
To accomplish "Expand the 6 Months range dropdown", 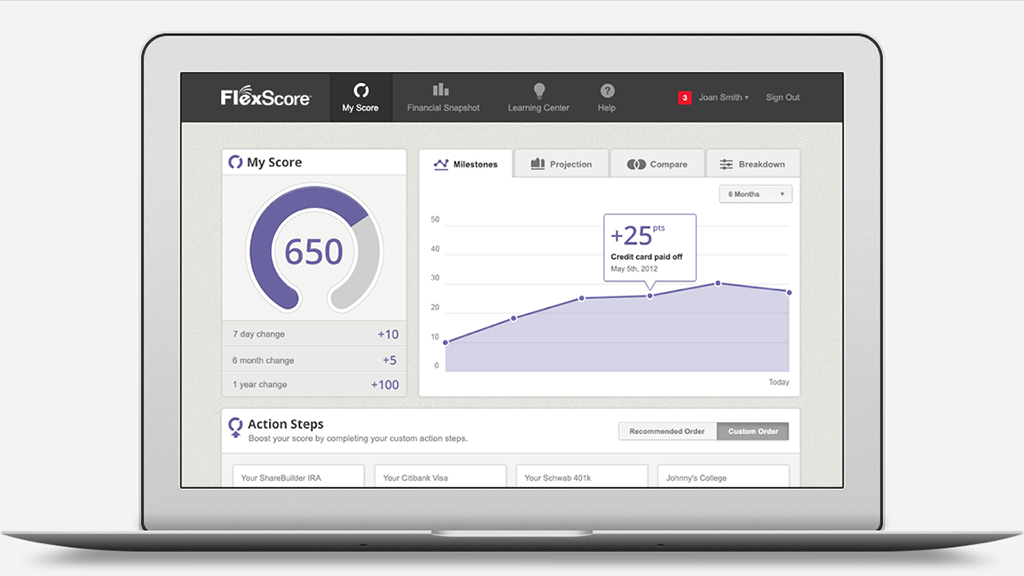I will click(754, 194).
